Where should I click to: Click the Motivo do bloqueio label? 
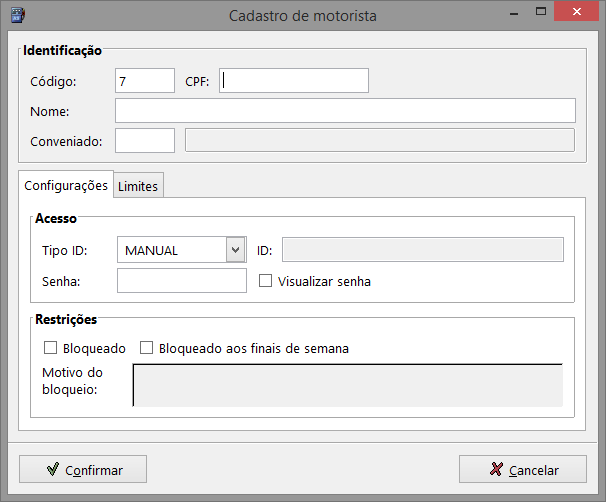tap(72, 381)
